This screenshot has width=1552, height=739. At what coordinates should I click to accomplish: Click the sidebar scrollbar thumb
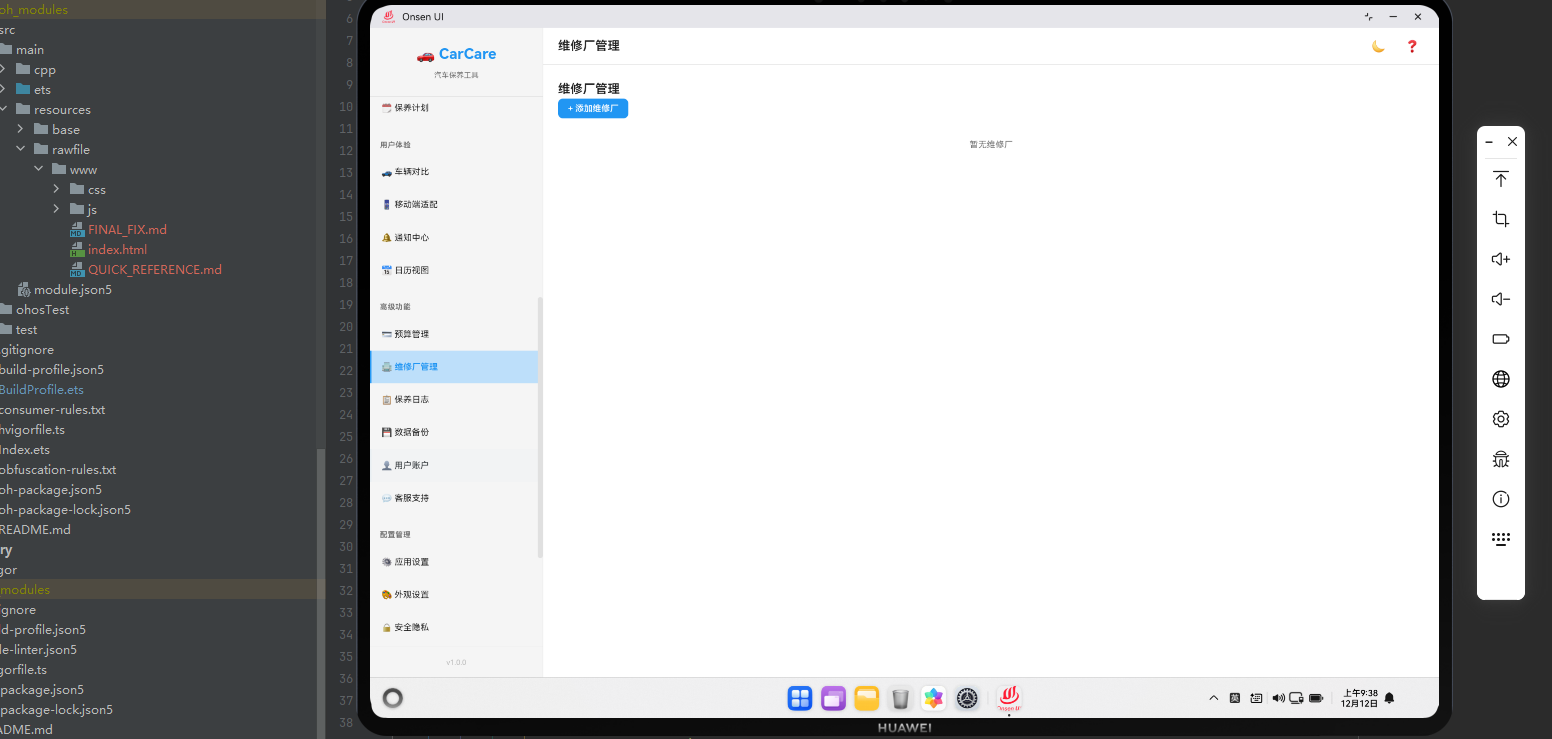coord(540,427)
